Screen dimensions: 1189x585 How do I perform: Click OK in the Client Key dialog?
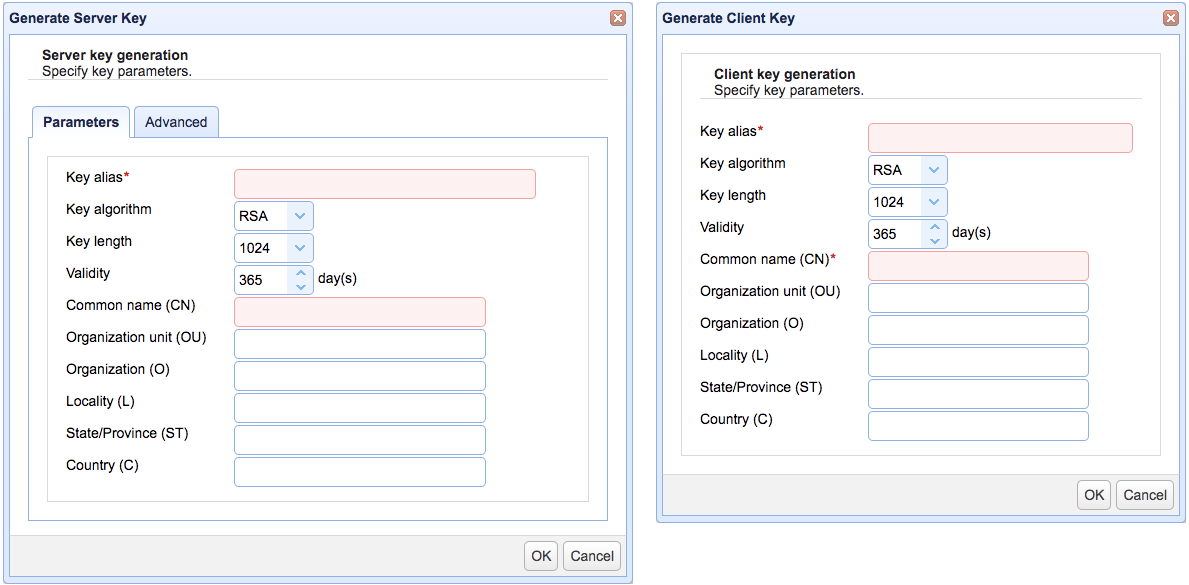coord(1093,494)
